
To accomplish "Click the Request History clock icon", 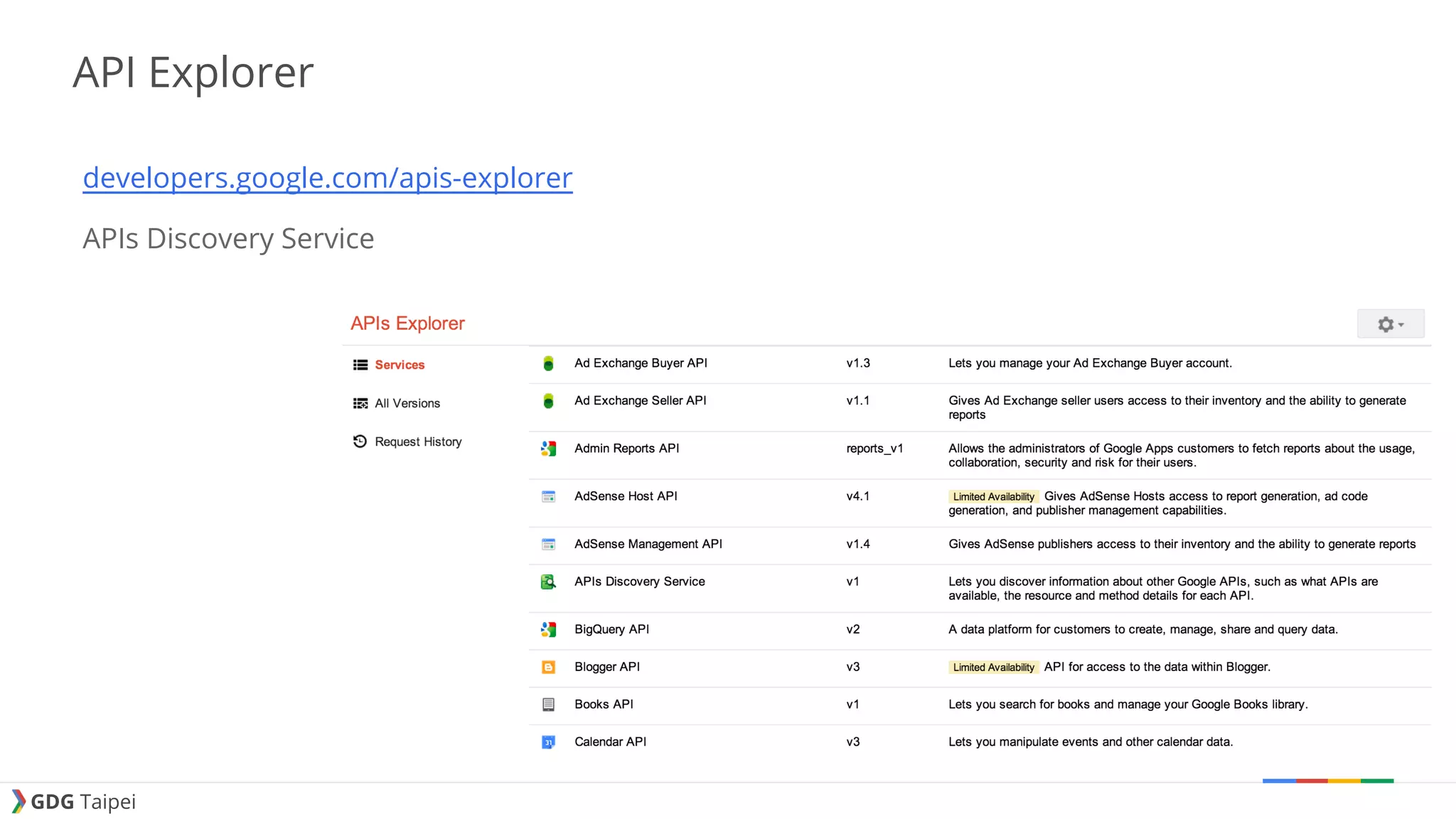I will 360,441.
